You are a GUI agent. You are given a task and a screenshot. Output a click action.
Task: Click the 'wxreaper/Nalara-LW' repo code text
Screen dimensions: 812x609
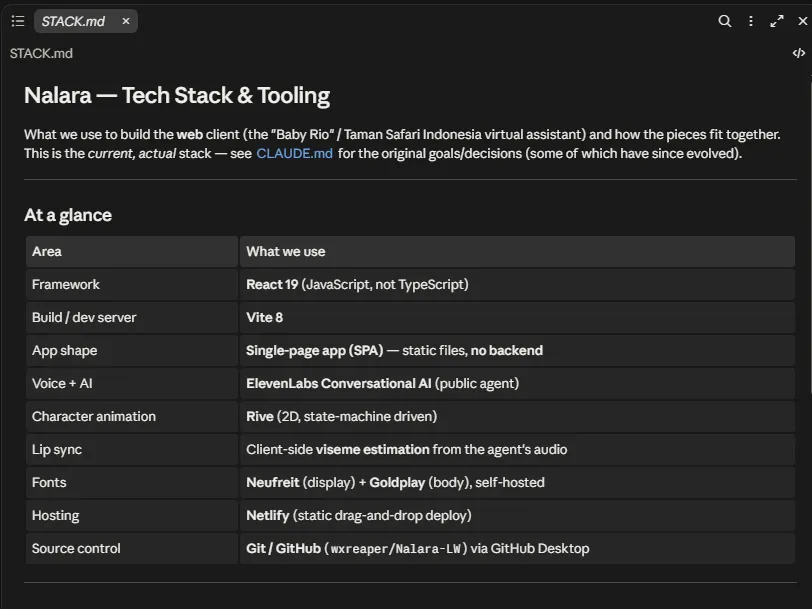(x=396, y=549)
